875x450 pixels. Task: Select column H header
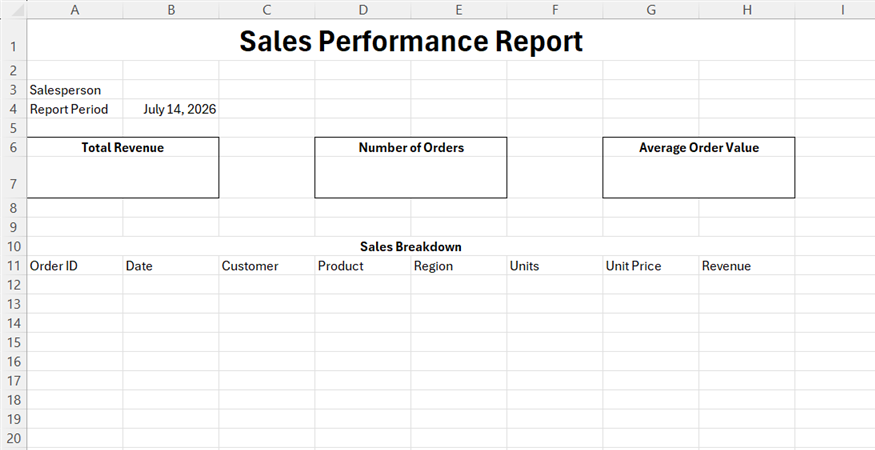pos(747,9)
